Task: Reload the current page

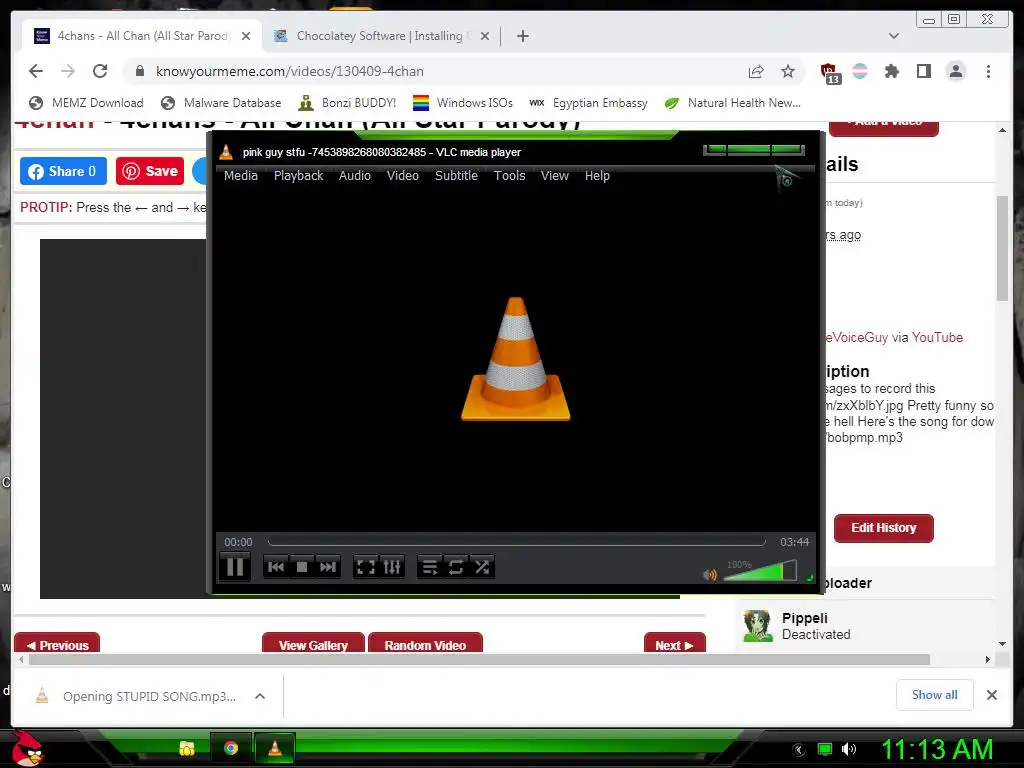Action: pyautogui.click(x=100, y=71)
